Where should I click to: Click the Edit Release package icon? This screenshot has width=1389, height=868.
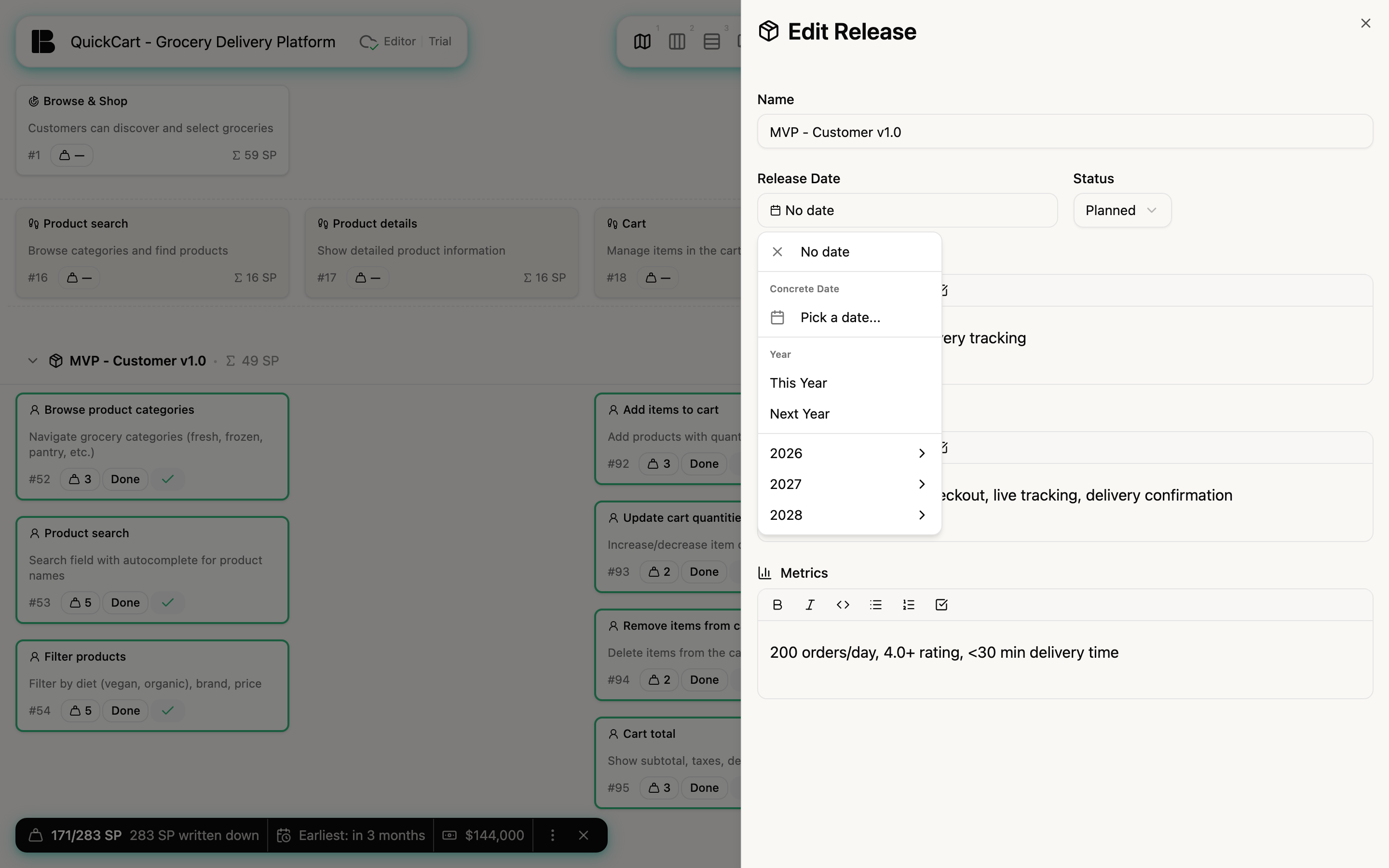[x=769, y=31]
